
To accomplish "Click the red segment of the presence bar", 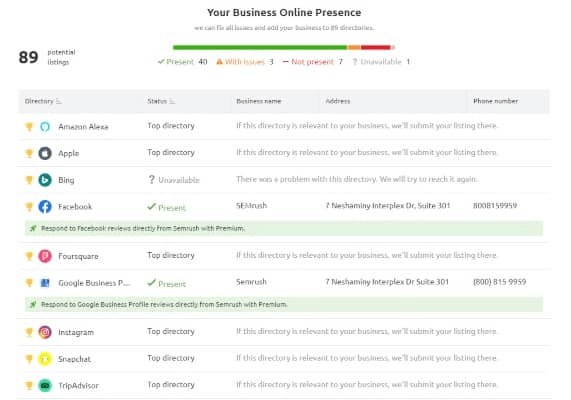I will pos(376,47).
